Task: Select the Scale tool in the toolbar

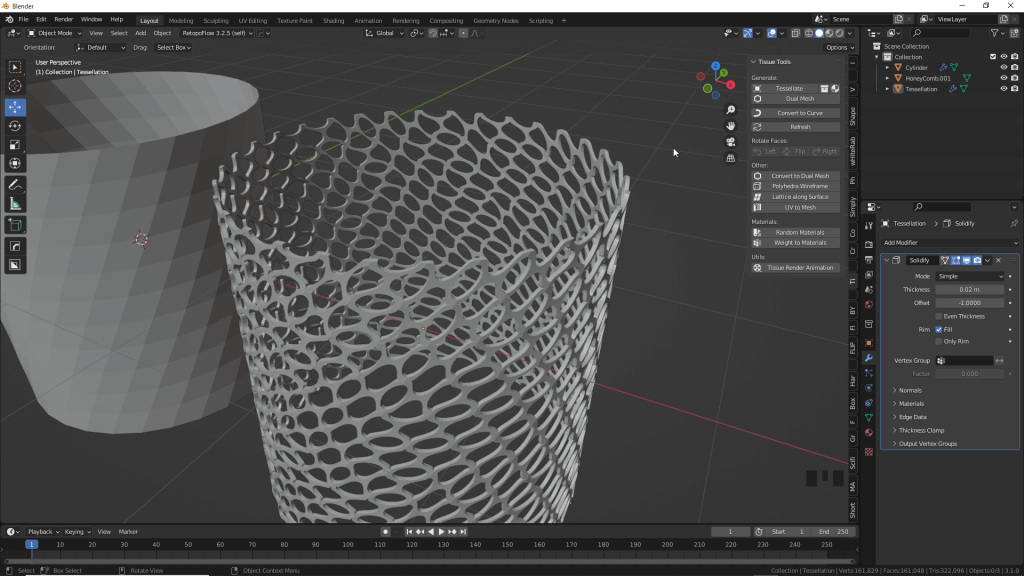Action: (x=14, y=143)
